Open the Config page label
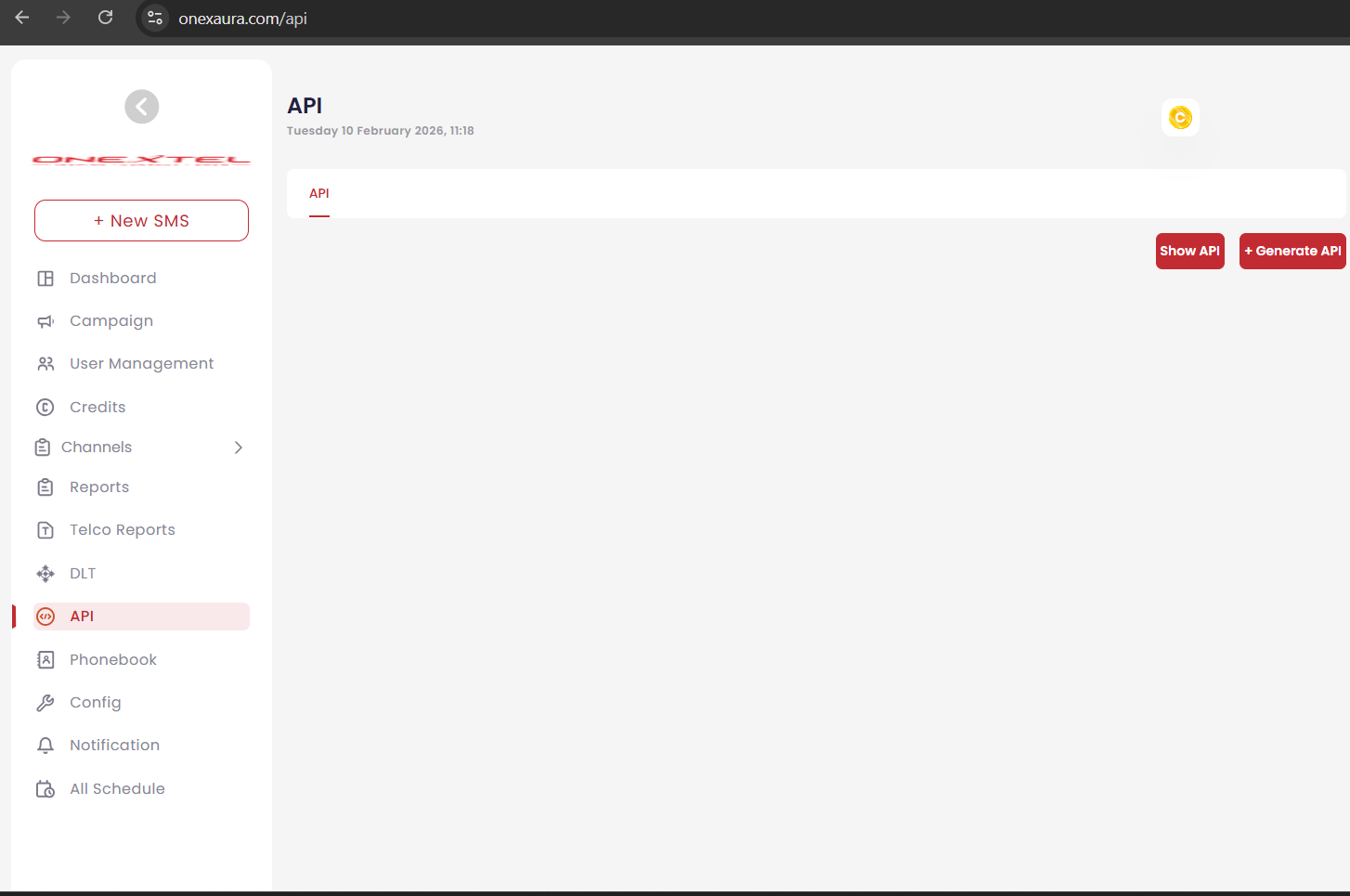1350x896 pixels. pos(96,703)
